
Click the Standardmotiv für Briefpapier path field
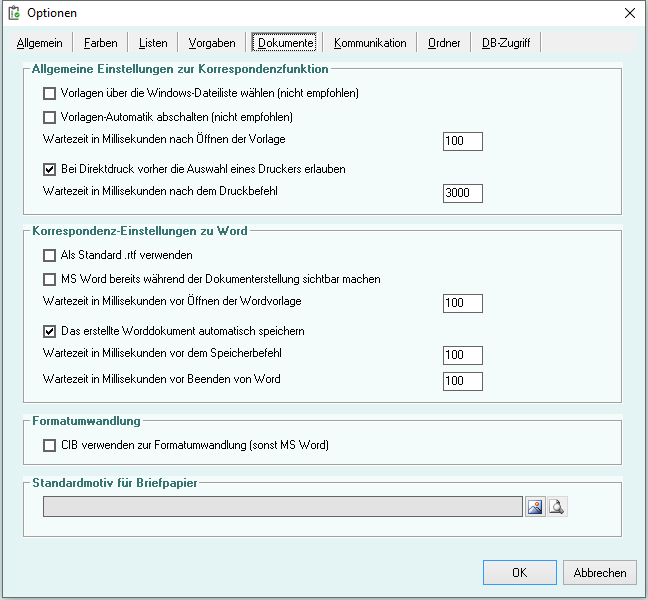coord(282,507)
